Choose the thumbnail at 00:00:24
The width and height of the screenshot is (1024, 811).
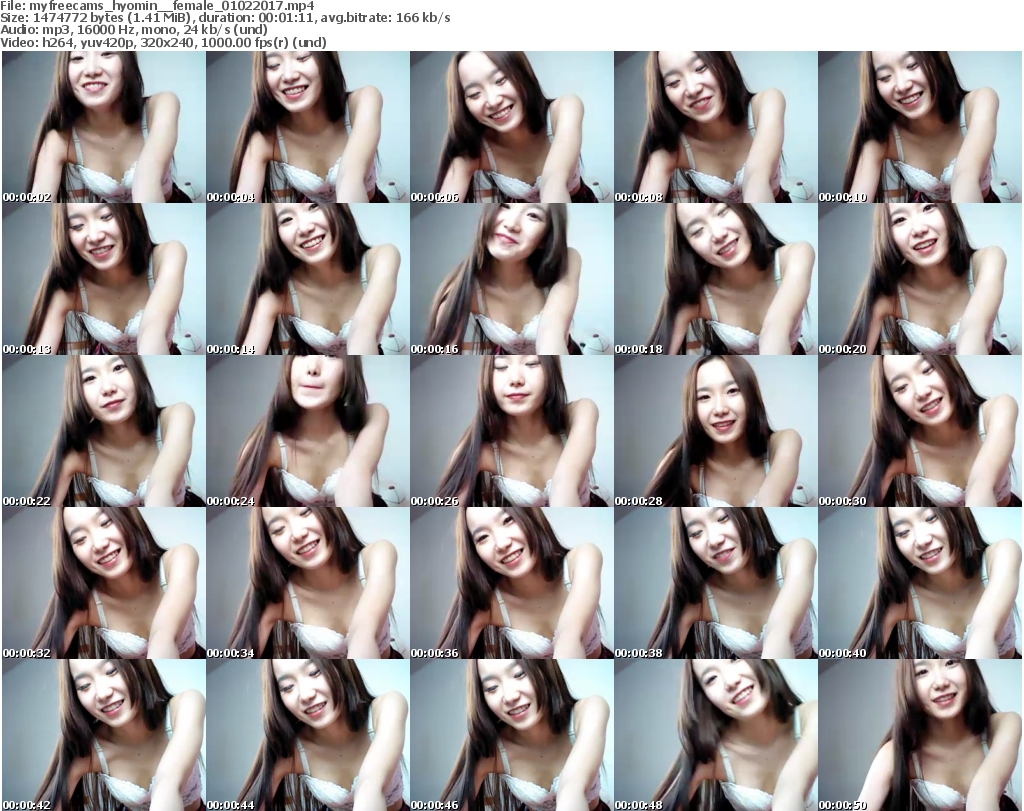(308, 431)
